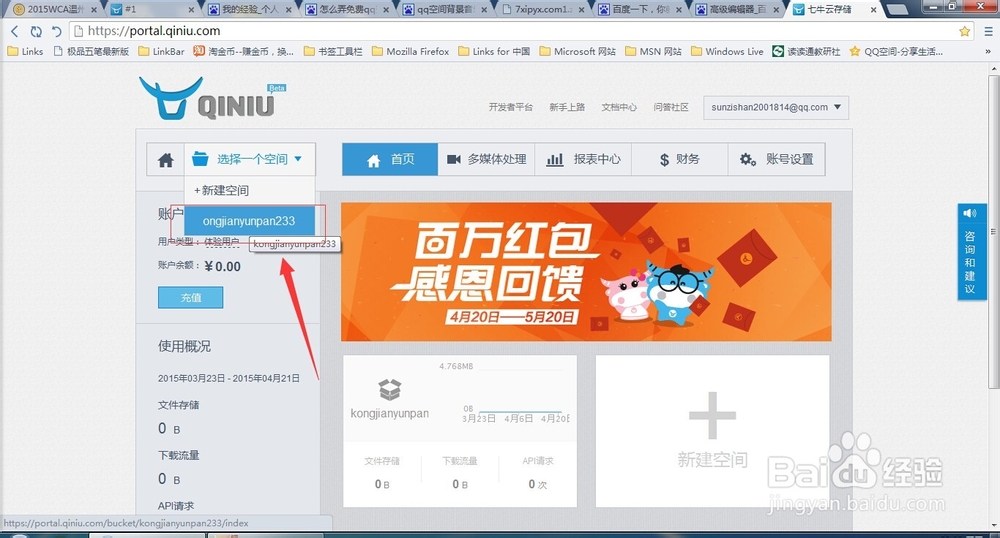This screenshot has width=1000, height=538.
Task: Go to the 财务 tab
Action: coord(680,159)
